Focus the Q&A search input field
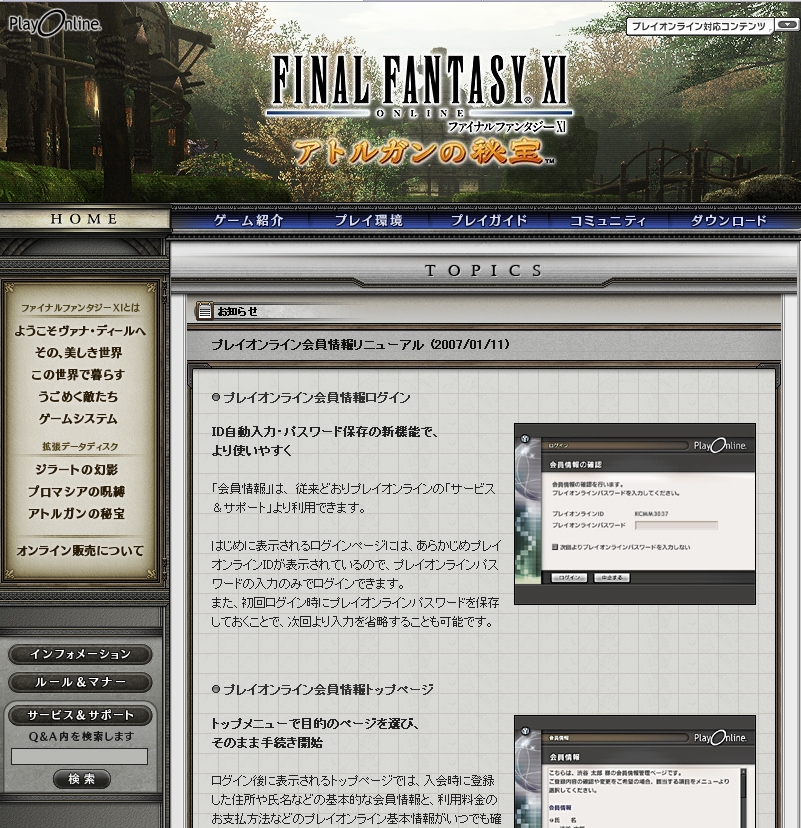Image resolution: width=801 pixels, height=828 pixels. 79,756
